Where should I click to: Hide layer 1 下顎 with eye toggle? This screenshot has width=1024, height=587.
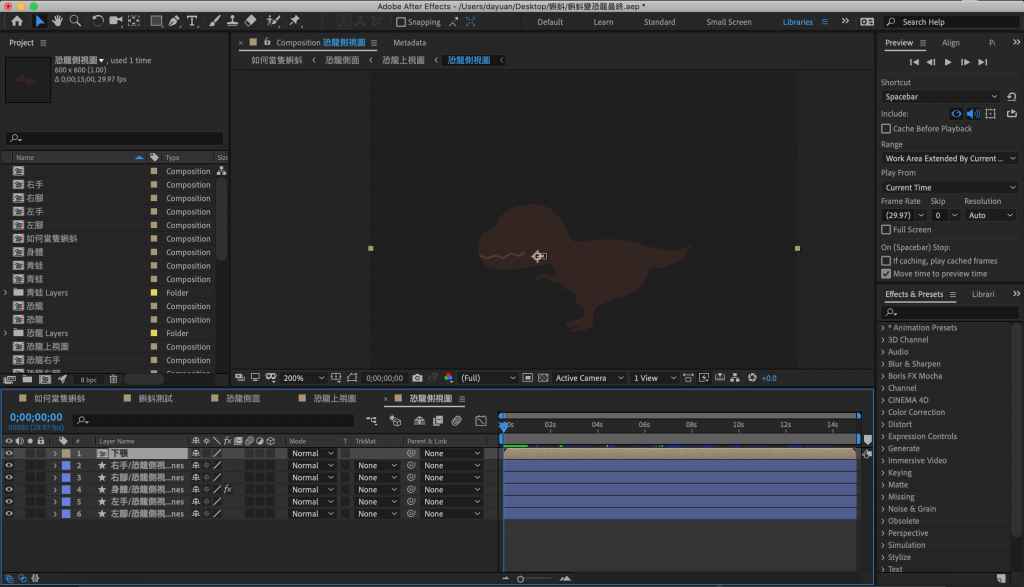[x=9, y=453]
